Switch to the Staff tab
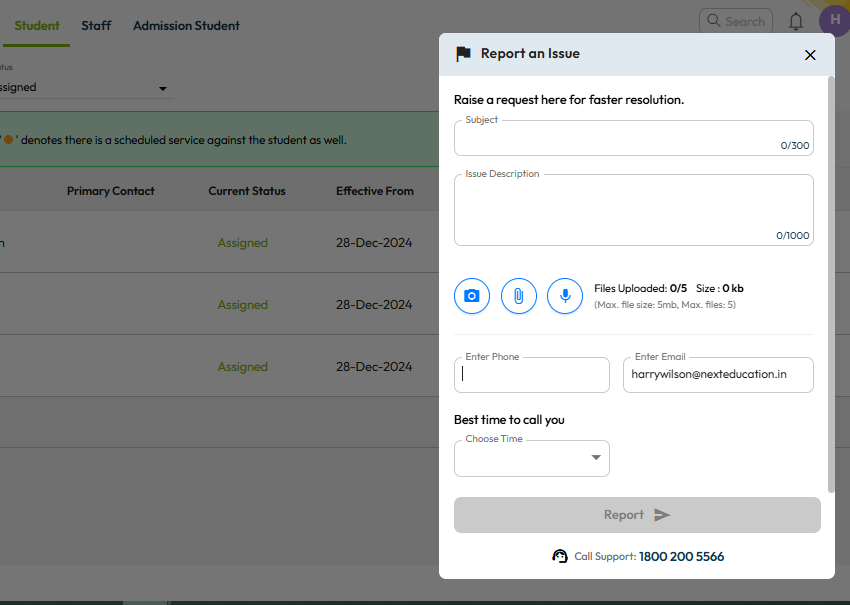This screenshot has height=605, width=850. 96,25
